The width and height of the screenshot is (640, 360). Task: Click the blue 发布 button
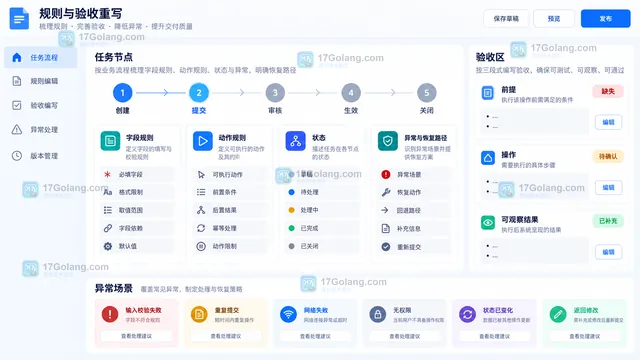606,18
